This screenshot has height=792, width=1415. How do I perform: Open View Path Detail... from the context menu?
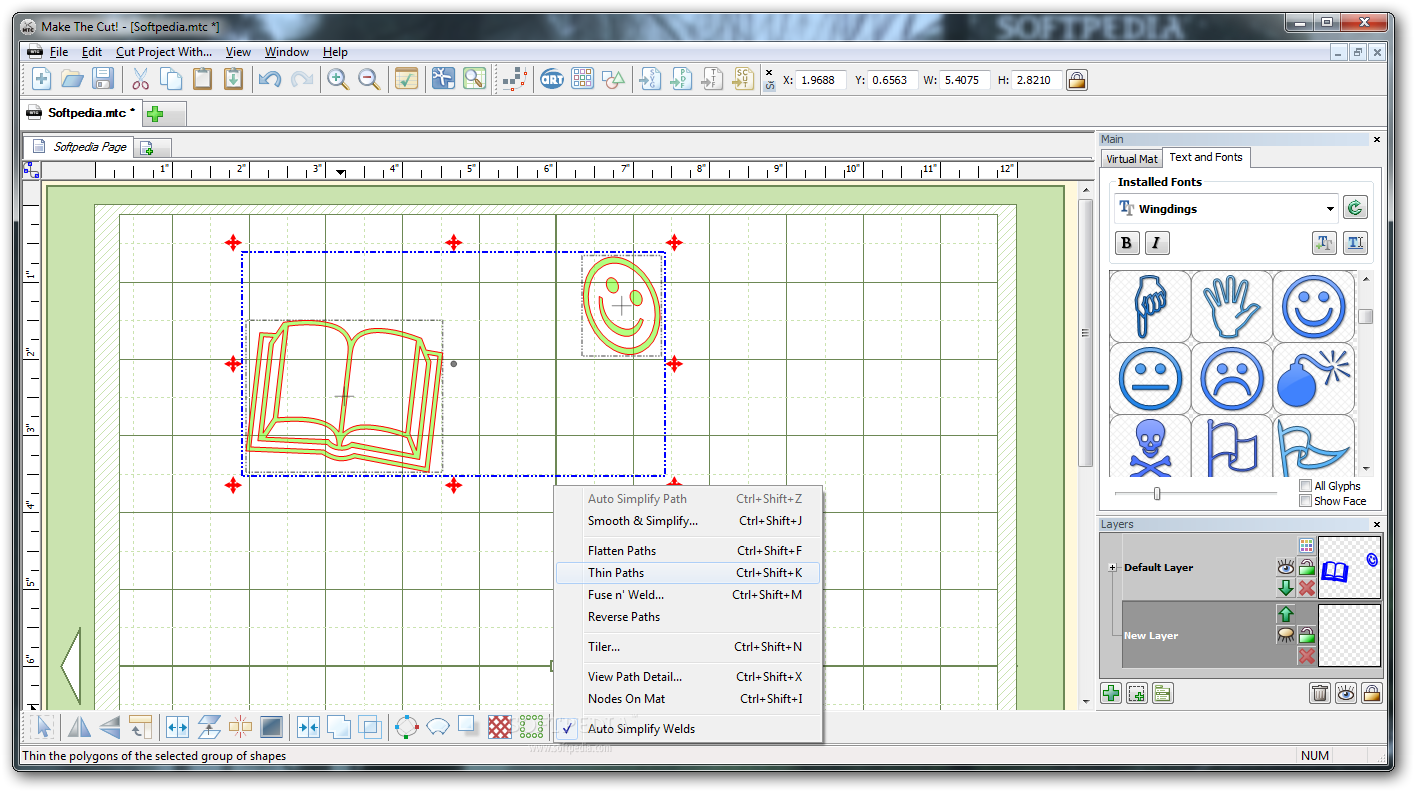tap(688, 677)
